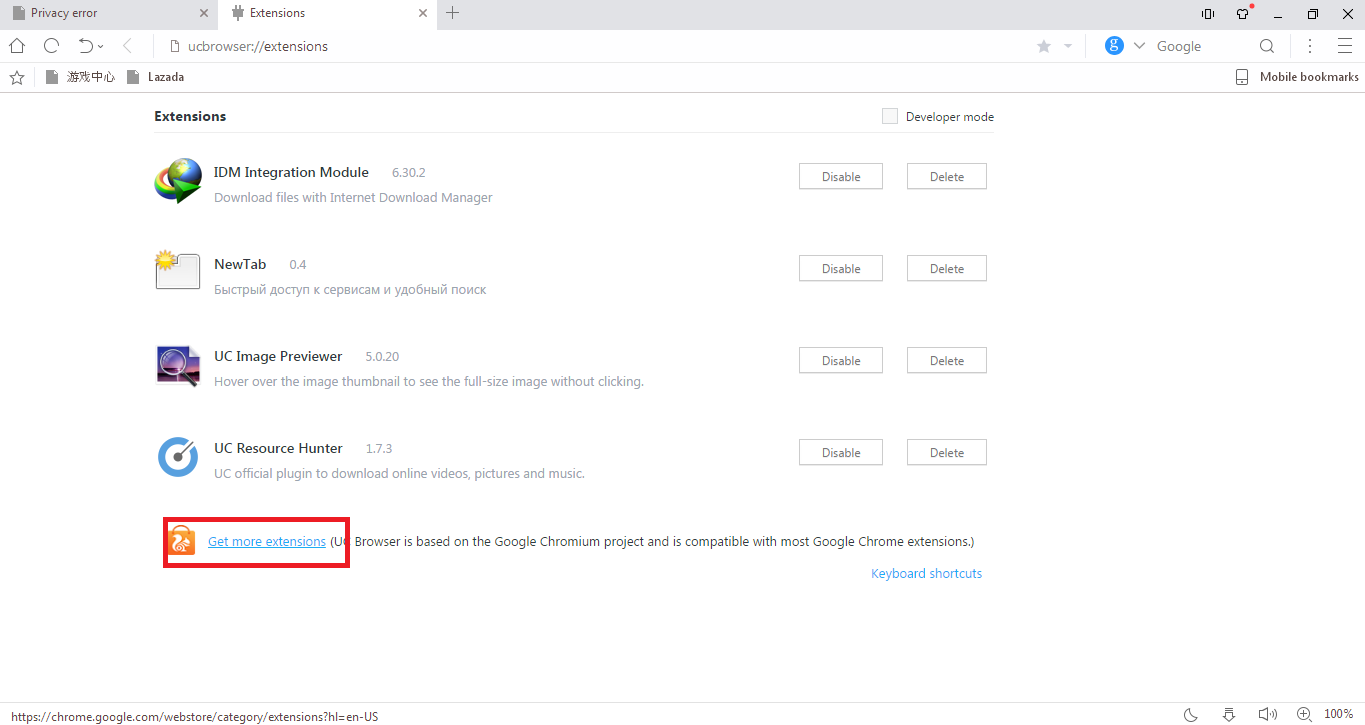The height and width of the screenshot is (725, 1365).
Task: Toggle night mode moon icon
Action: (1191, 714)
